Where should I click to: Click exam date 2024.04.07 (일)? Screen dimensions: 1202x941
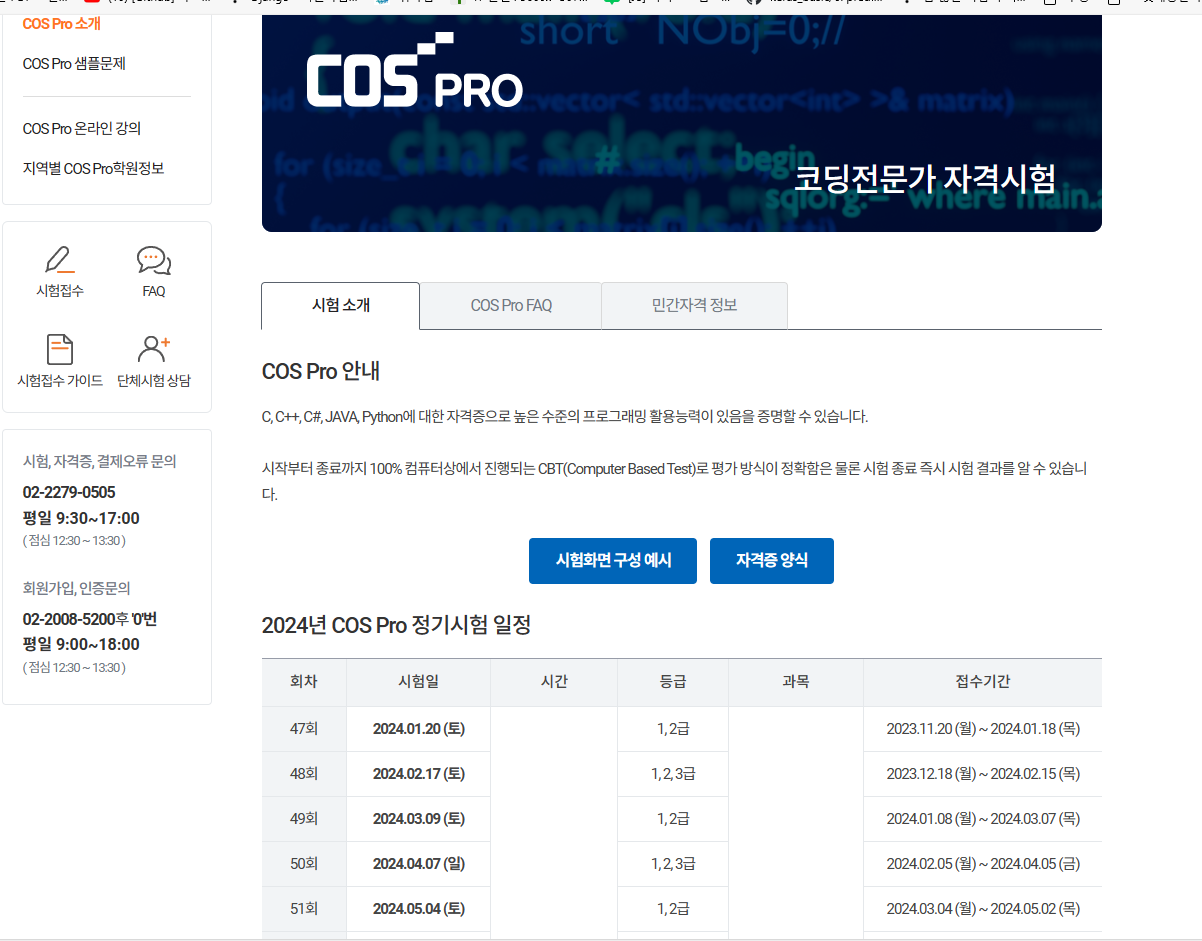418,864
